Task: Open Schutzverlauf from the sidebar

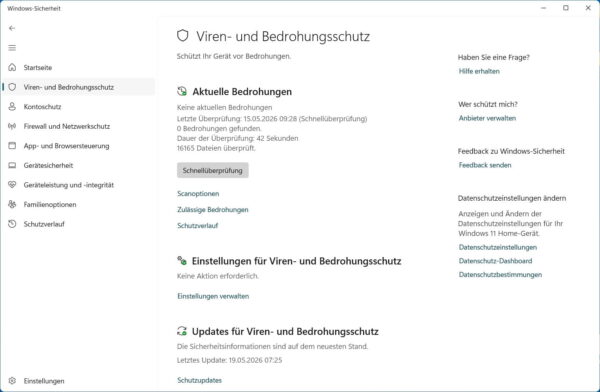Action: click(78, 224)
